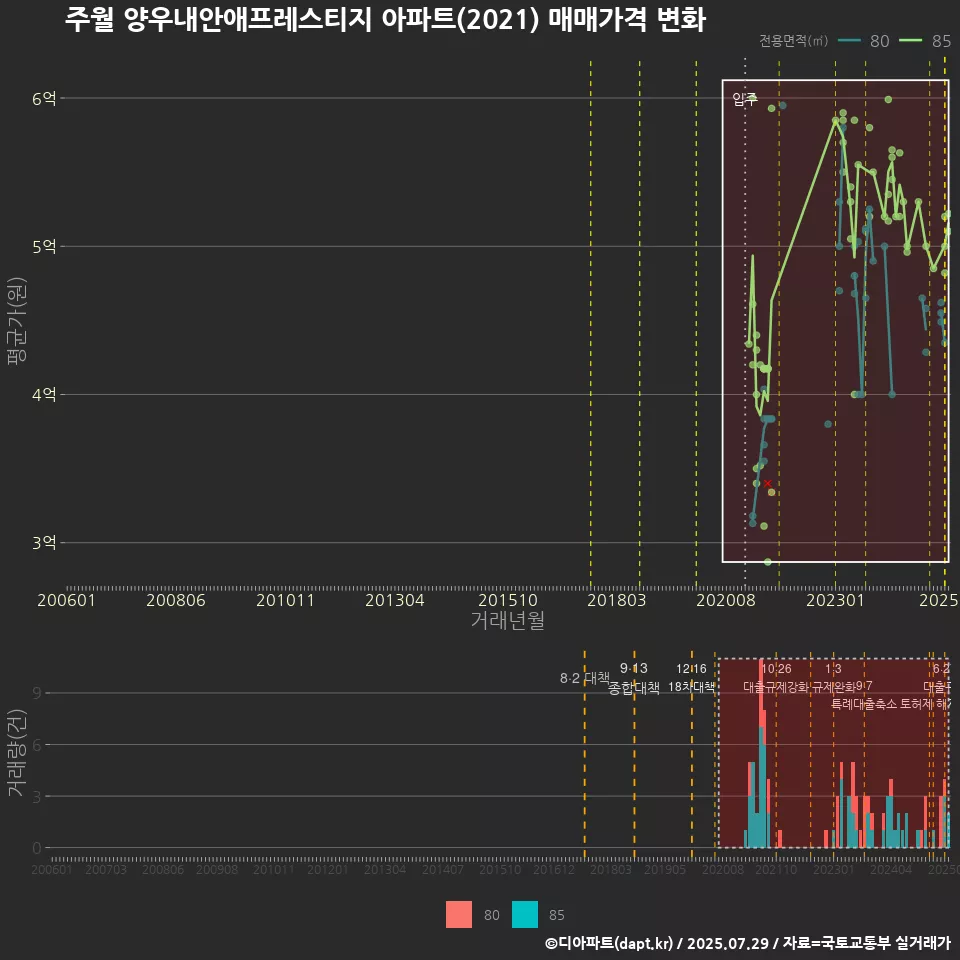Click the salmon 80 legend square swatch
Viewport: 960px width, 960px height.
coord(459,914)
